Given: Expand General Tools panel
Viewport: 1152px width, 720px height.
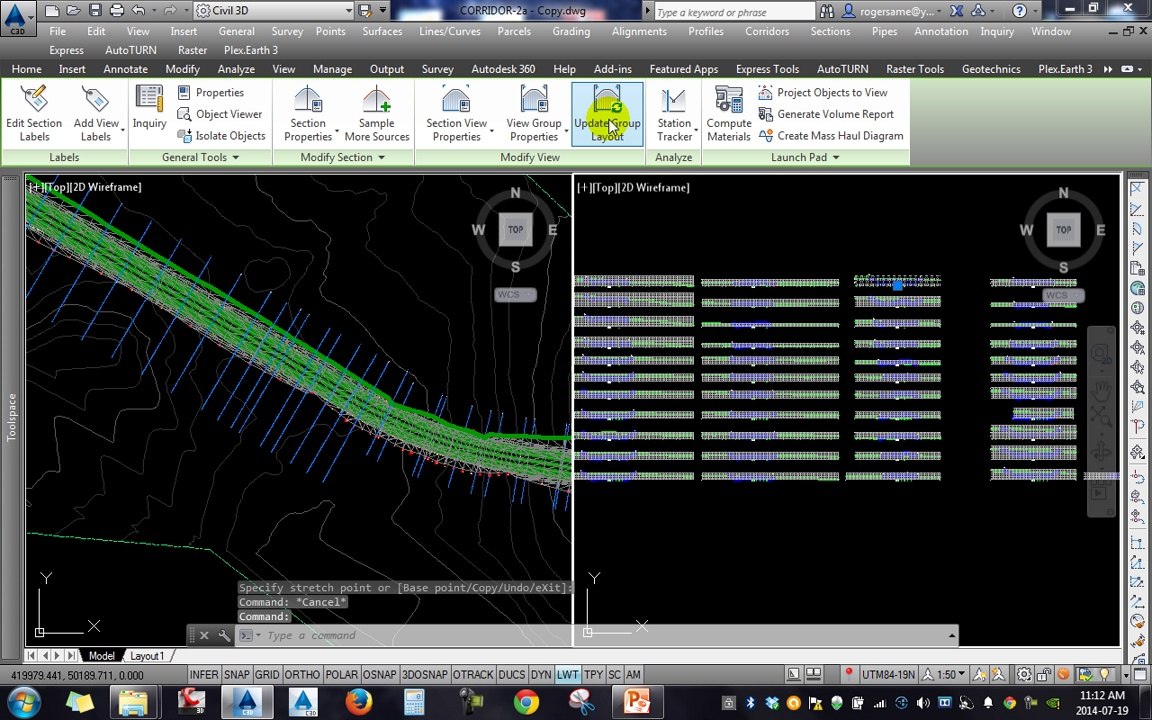Looking at the screenshot, I should click(x=201, y=157).
